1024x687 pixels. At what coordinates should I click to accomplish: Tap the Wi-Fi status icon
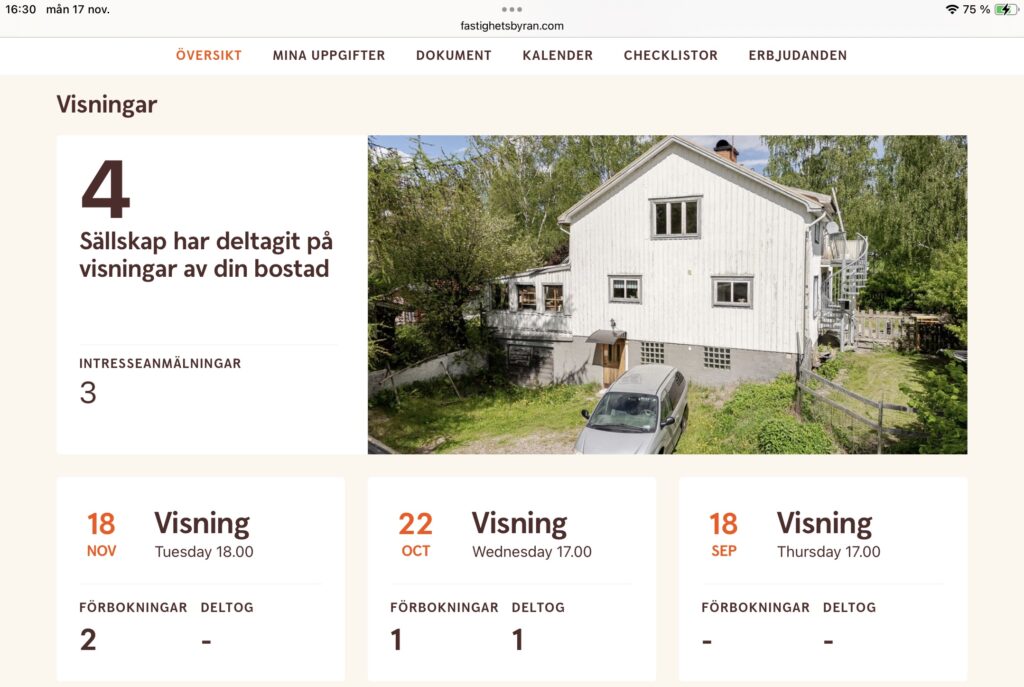[x=952, y=9]
